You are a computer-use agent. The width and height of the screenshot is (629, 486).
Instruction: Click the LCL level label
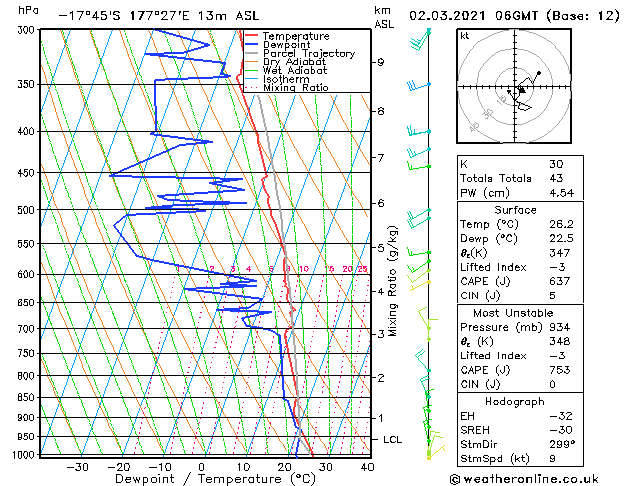pyautogui.click(x=392, y=439)
